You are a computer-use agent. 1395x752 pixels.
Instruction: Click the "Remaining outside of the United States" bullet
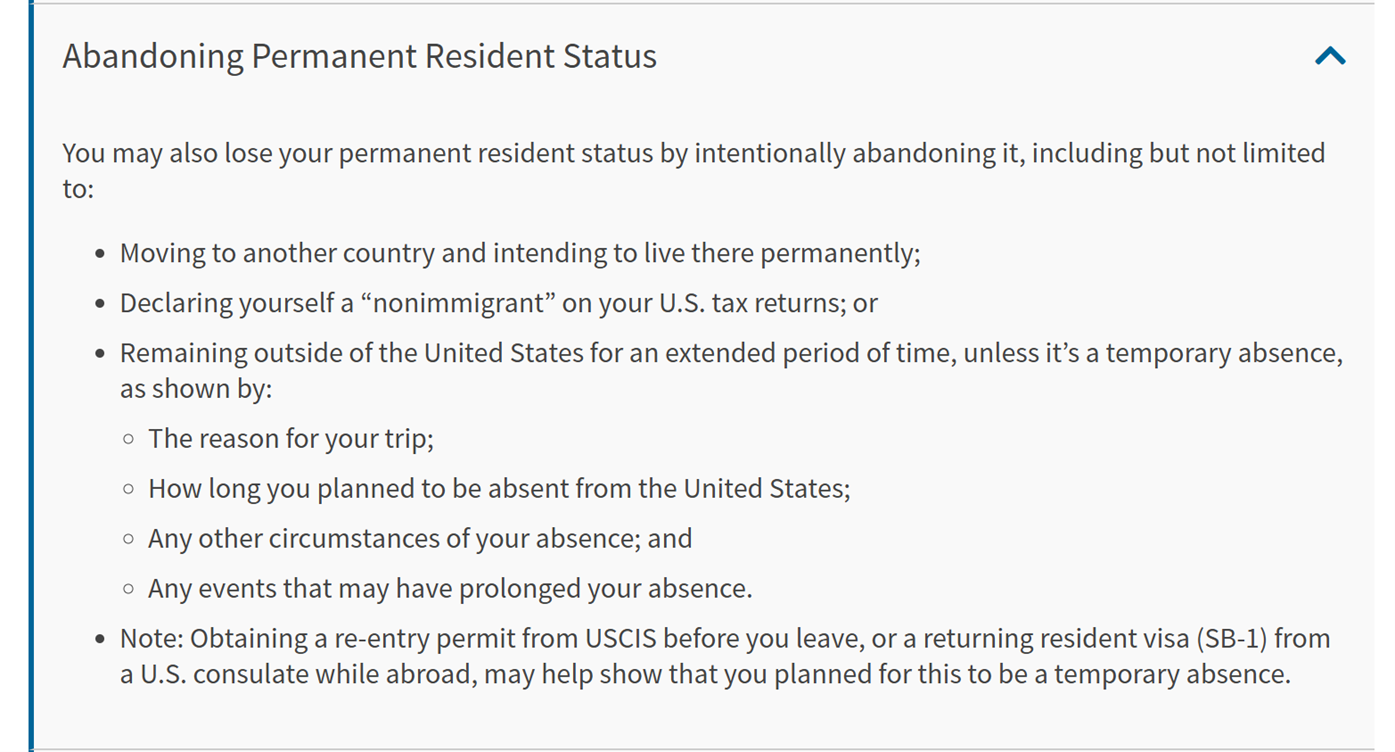pyautogui.click(x=730, y=353)
